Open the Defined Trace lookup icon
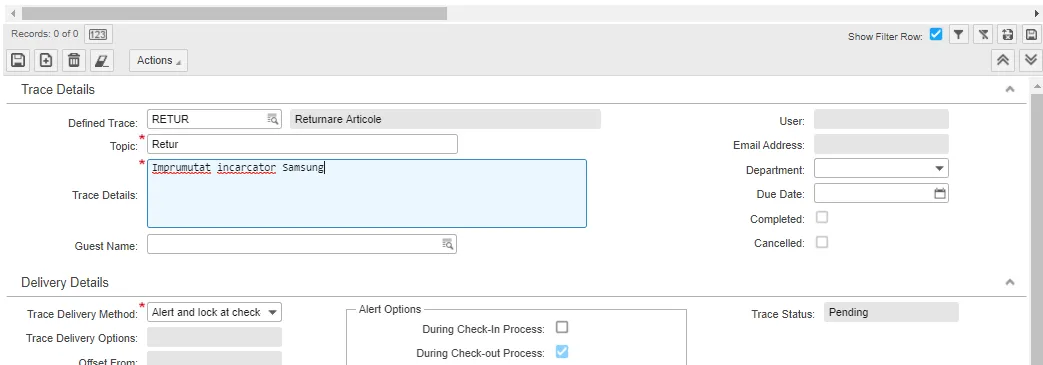Viewport: 1043px width, 365px height. [273, 119]
